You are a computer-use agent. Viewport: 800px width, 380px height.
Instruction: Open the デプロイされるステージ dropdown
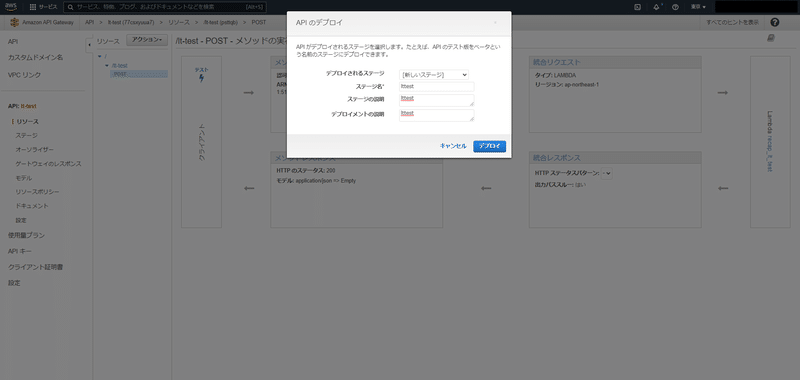click(434, 74)
